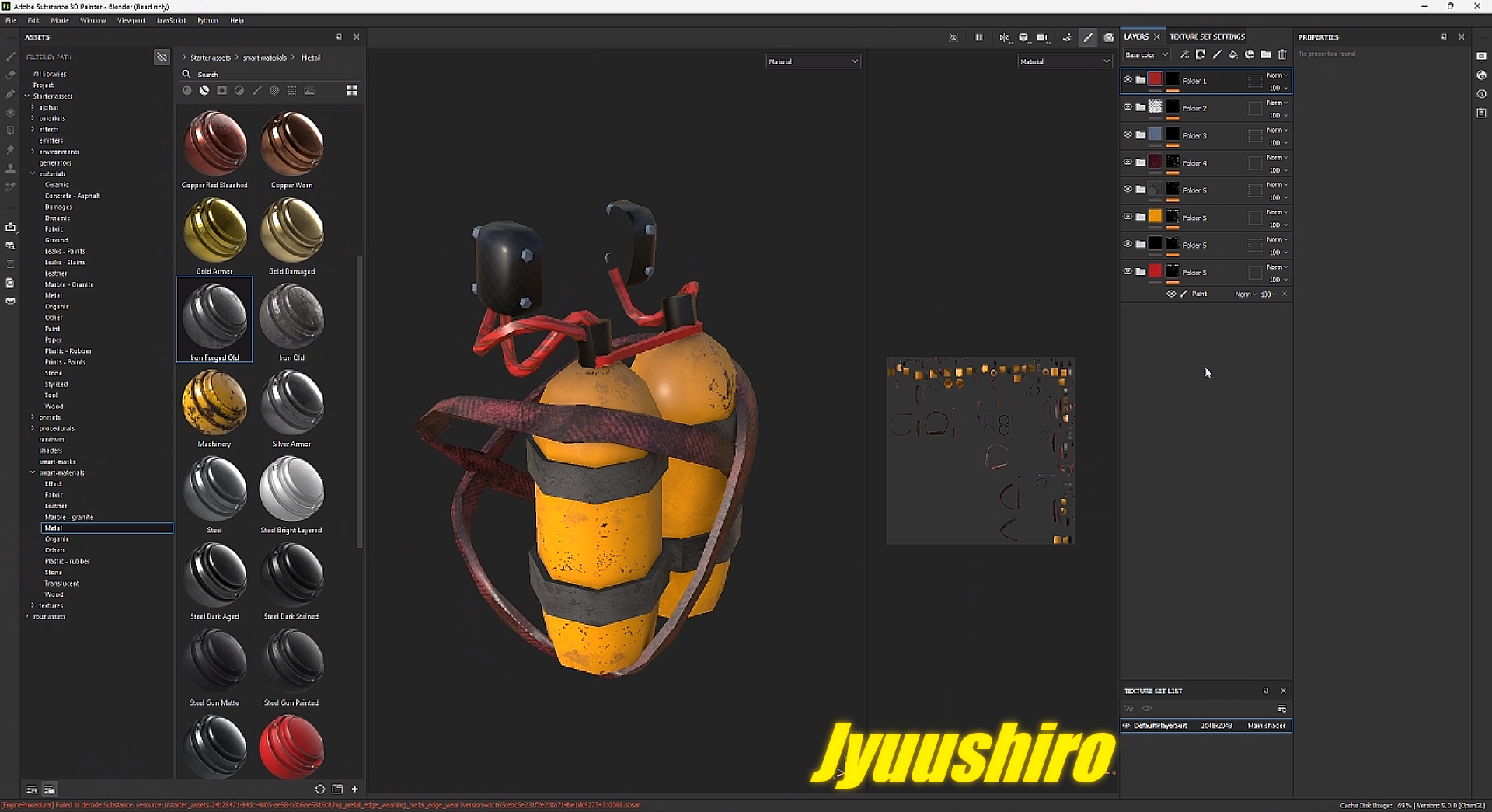Hide Folder 4 layer visibility

(x=1128, y=162)
